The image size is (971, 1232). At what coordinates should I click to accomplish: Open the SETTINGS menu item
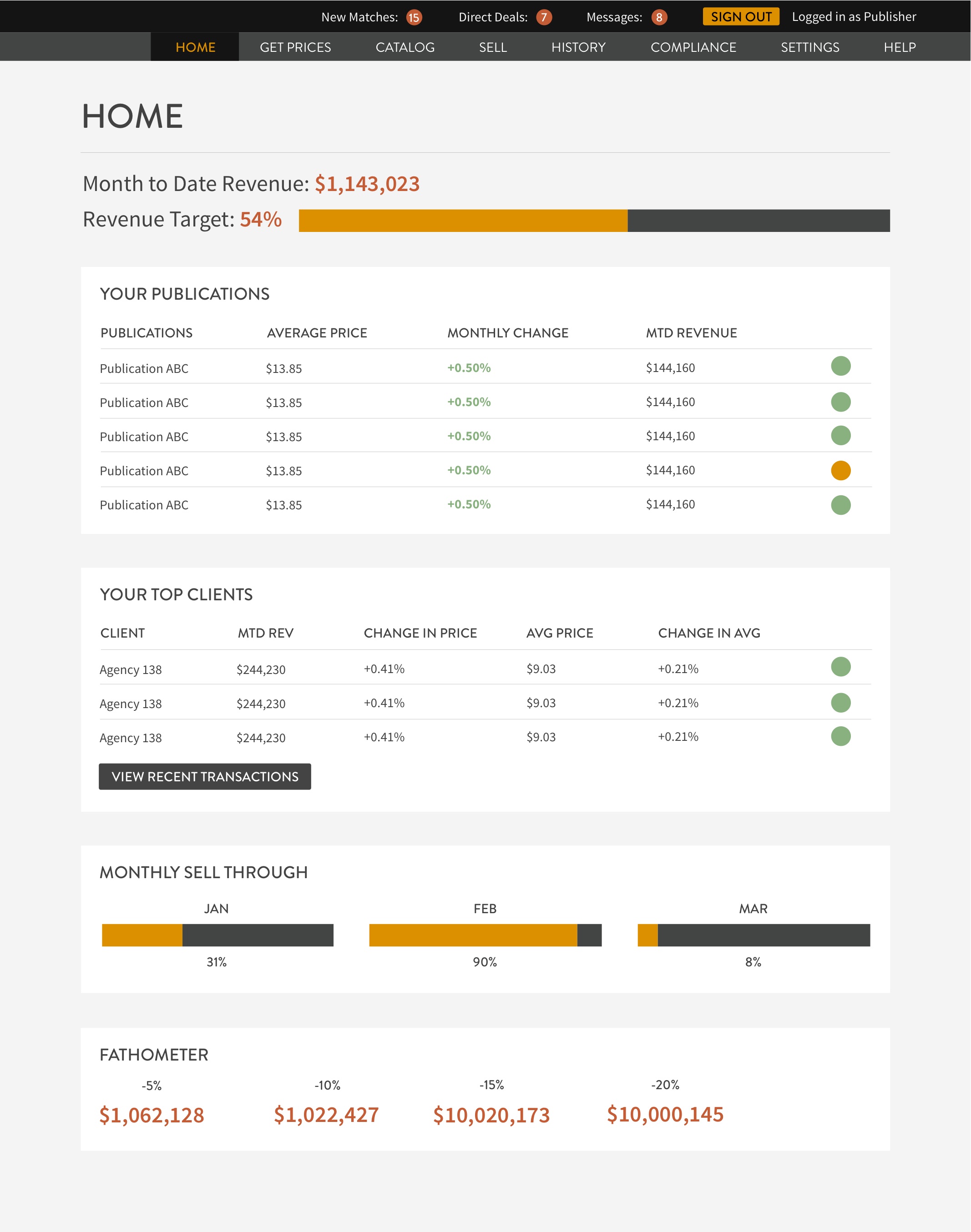coord(809,47)
